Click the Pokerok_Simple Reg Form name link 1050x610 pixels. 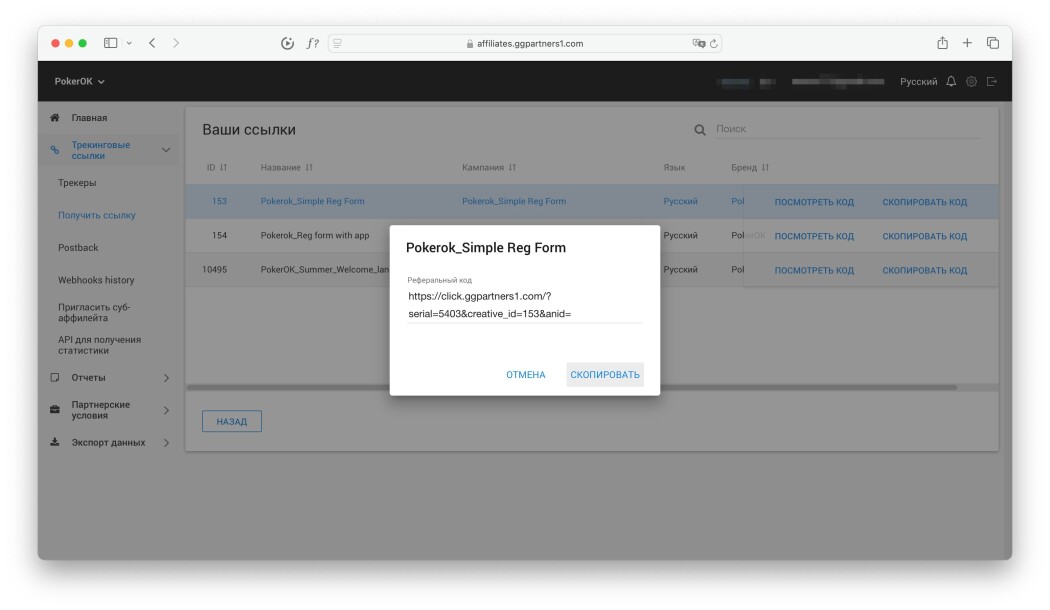coord(312,201)
